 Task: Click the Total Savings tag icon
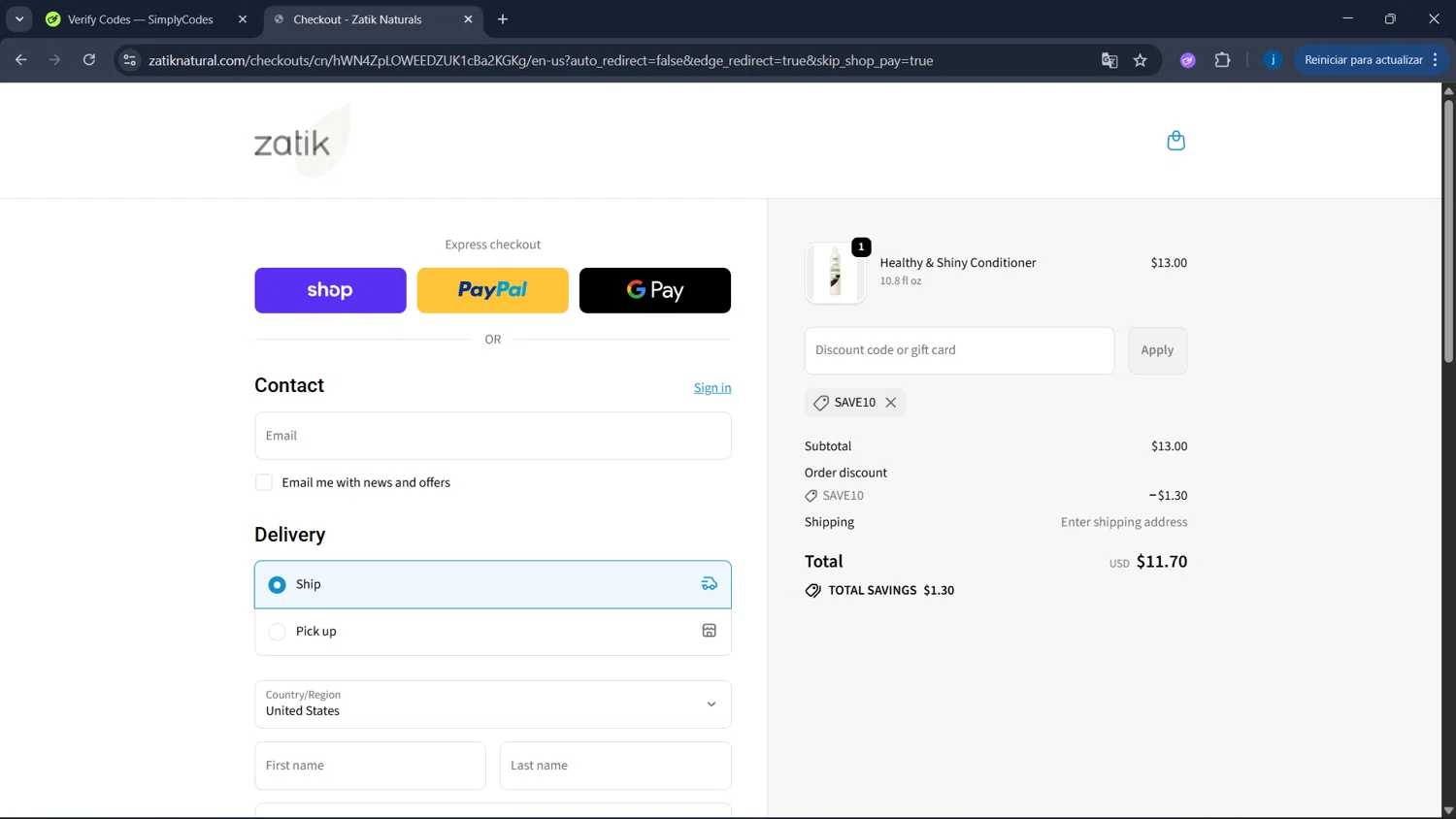(813, 590)
